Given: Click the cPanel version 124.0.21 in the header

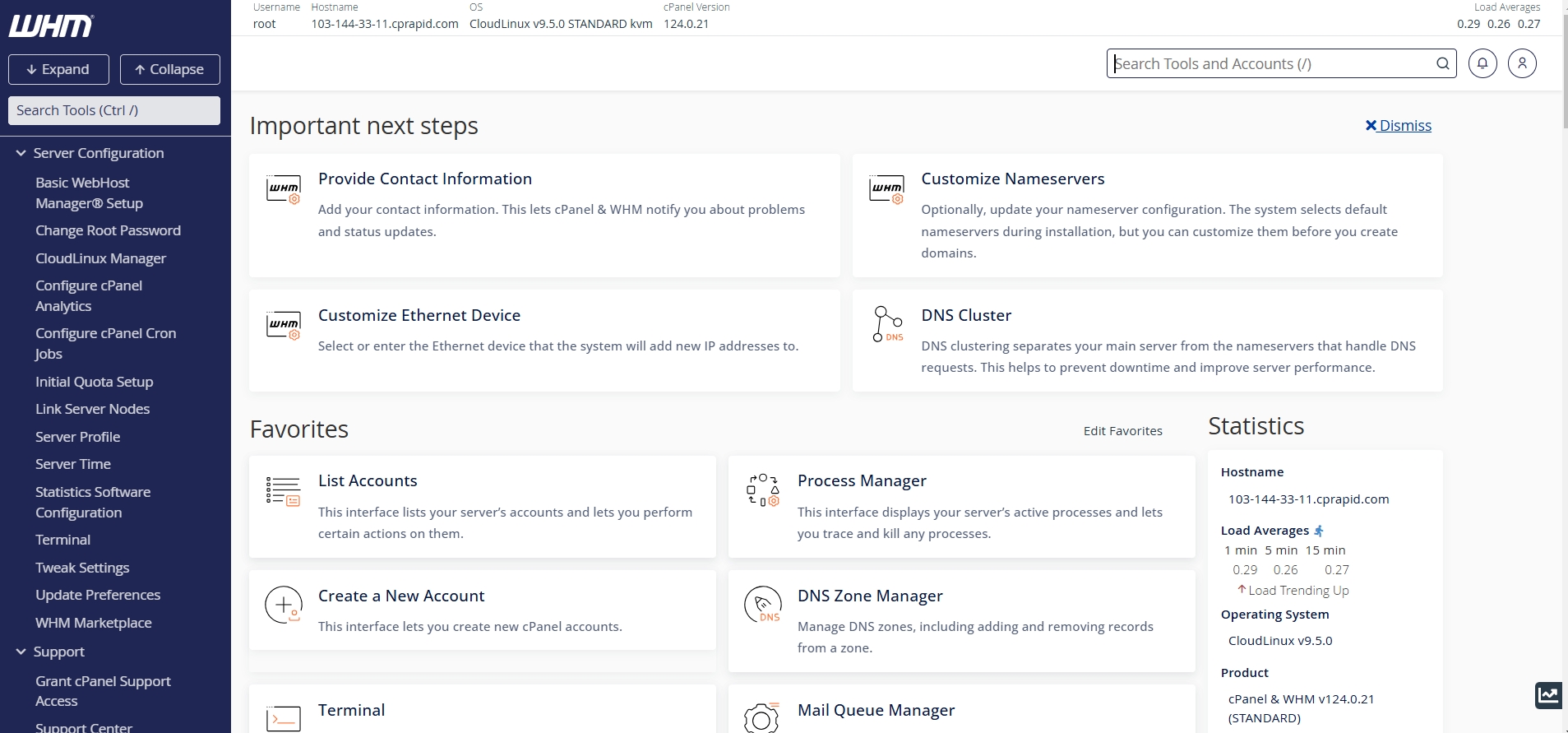Looking at the screenshot, I should click(x=686, y=24).
